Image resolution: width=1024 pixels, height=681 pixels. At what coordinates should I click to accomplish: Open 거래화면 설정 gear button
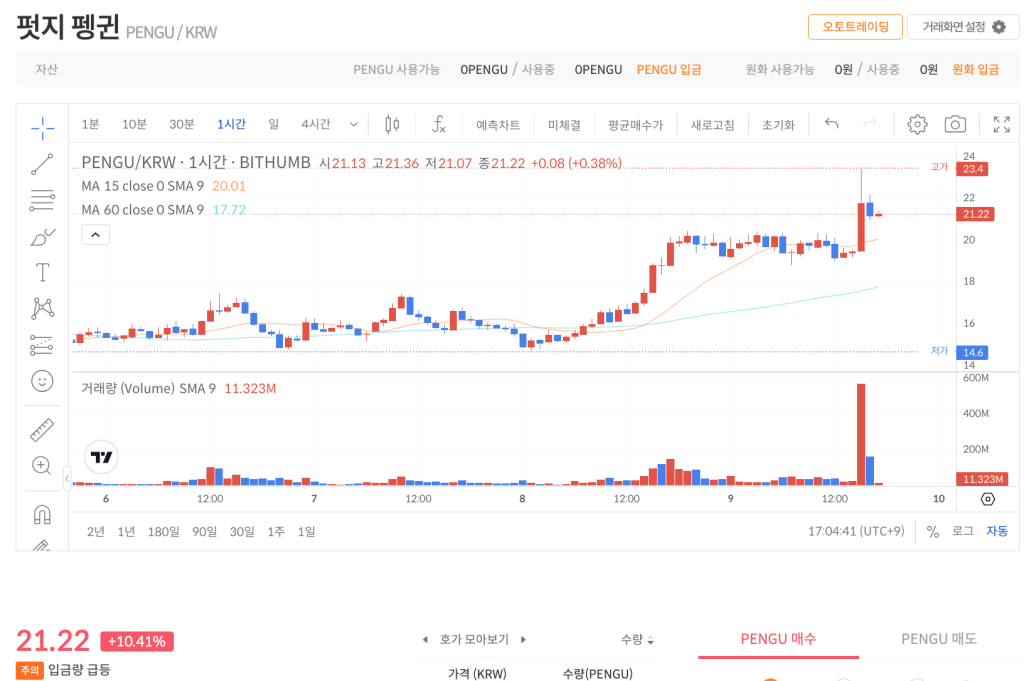(963, 27)
